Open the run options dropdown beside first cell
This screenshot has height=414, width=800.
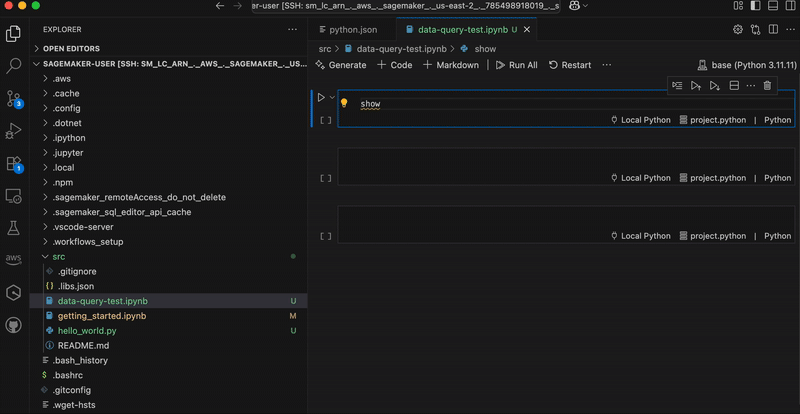point(332,98)
